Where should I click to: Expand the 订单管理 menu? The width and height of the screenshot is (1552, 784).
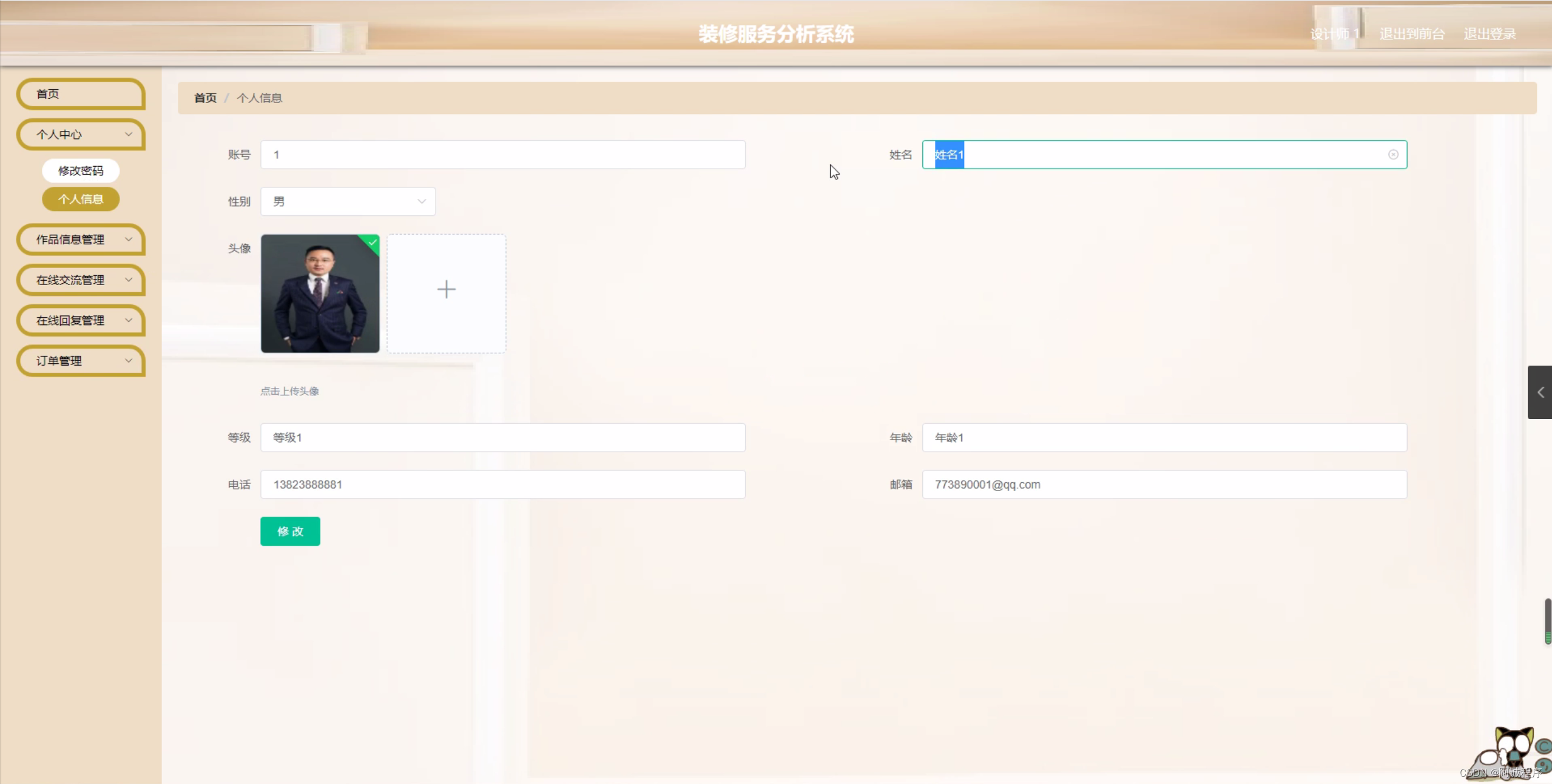coord(81,361)
